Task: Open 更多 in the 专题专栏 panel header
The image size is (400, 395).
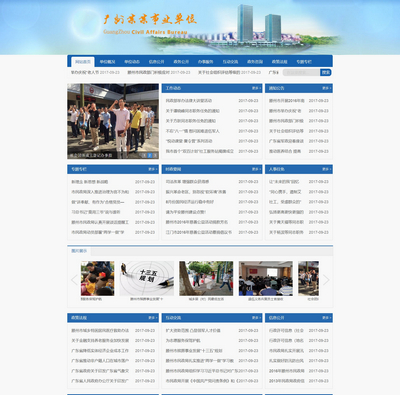Action: (x=153, y=169)
